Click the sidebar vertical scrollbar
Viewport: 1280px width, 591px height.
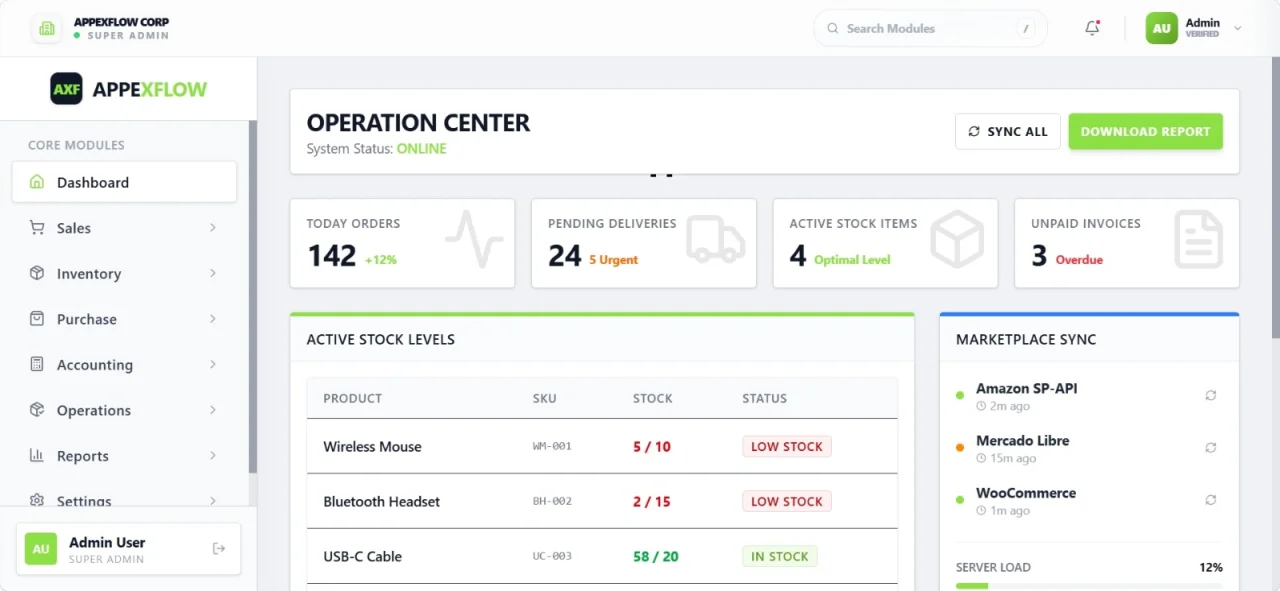click(253, 296)
